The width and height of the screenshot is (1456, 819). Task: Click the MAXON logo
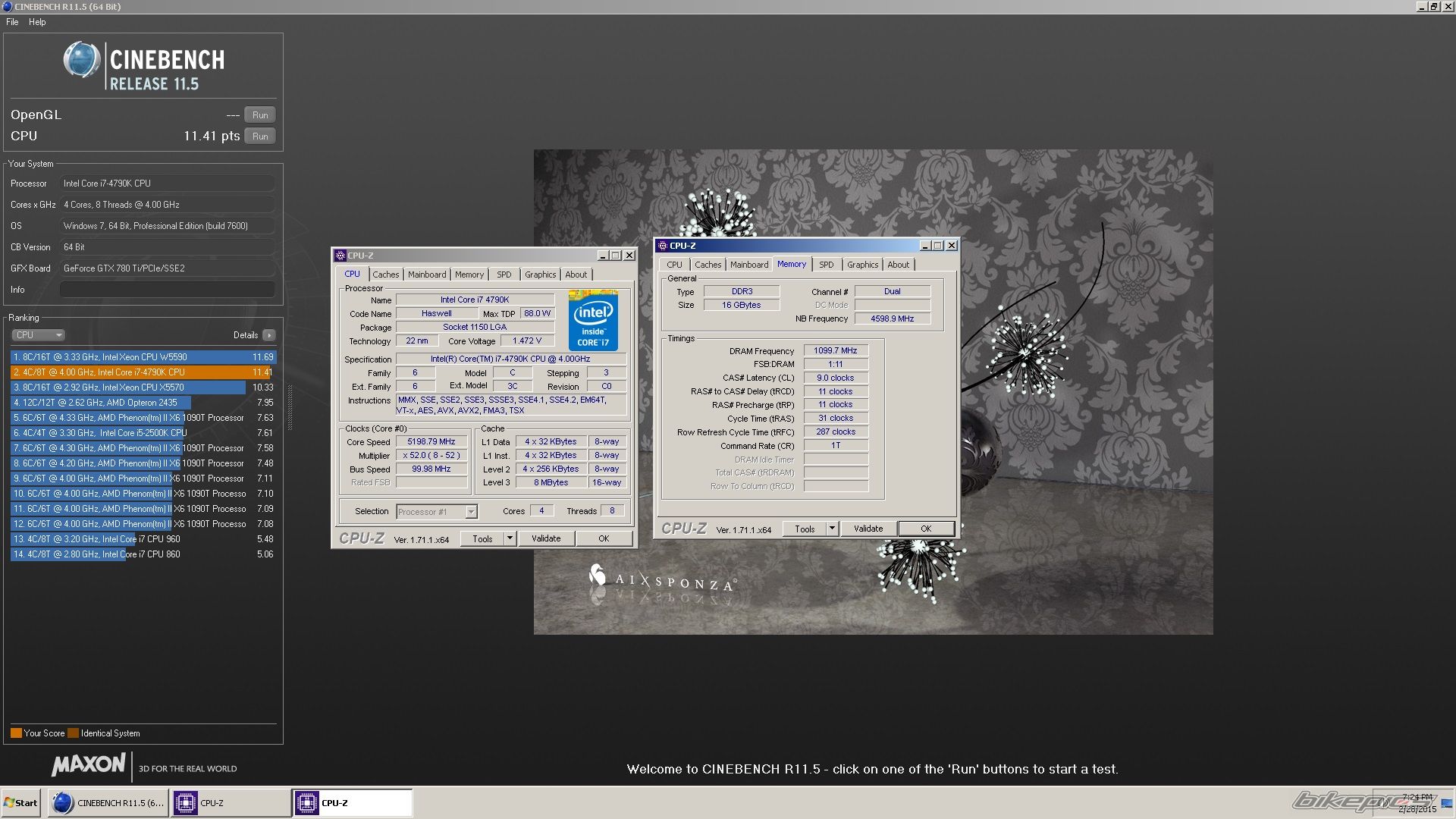pos(89,764)
